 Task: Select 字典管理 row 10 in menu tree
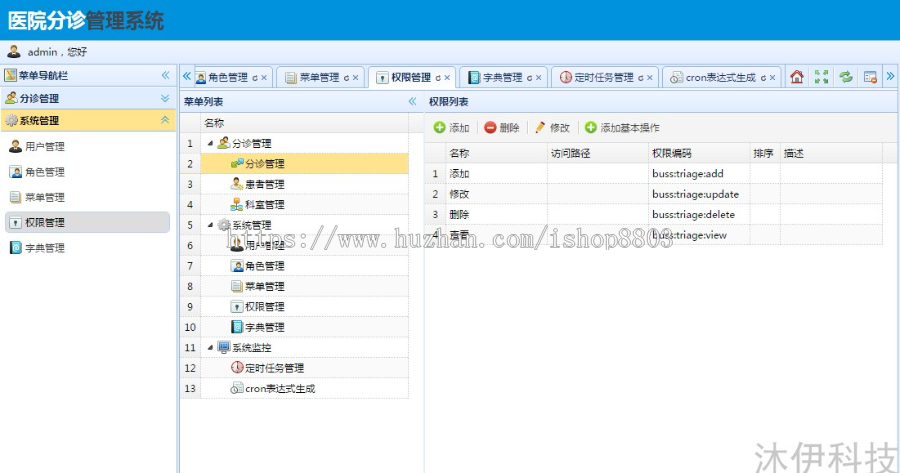(x=304, y=327)
